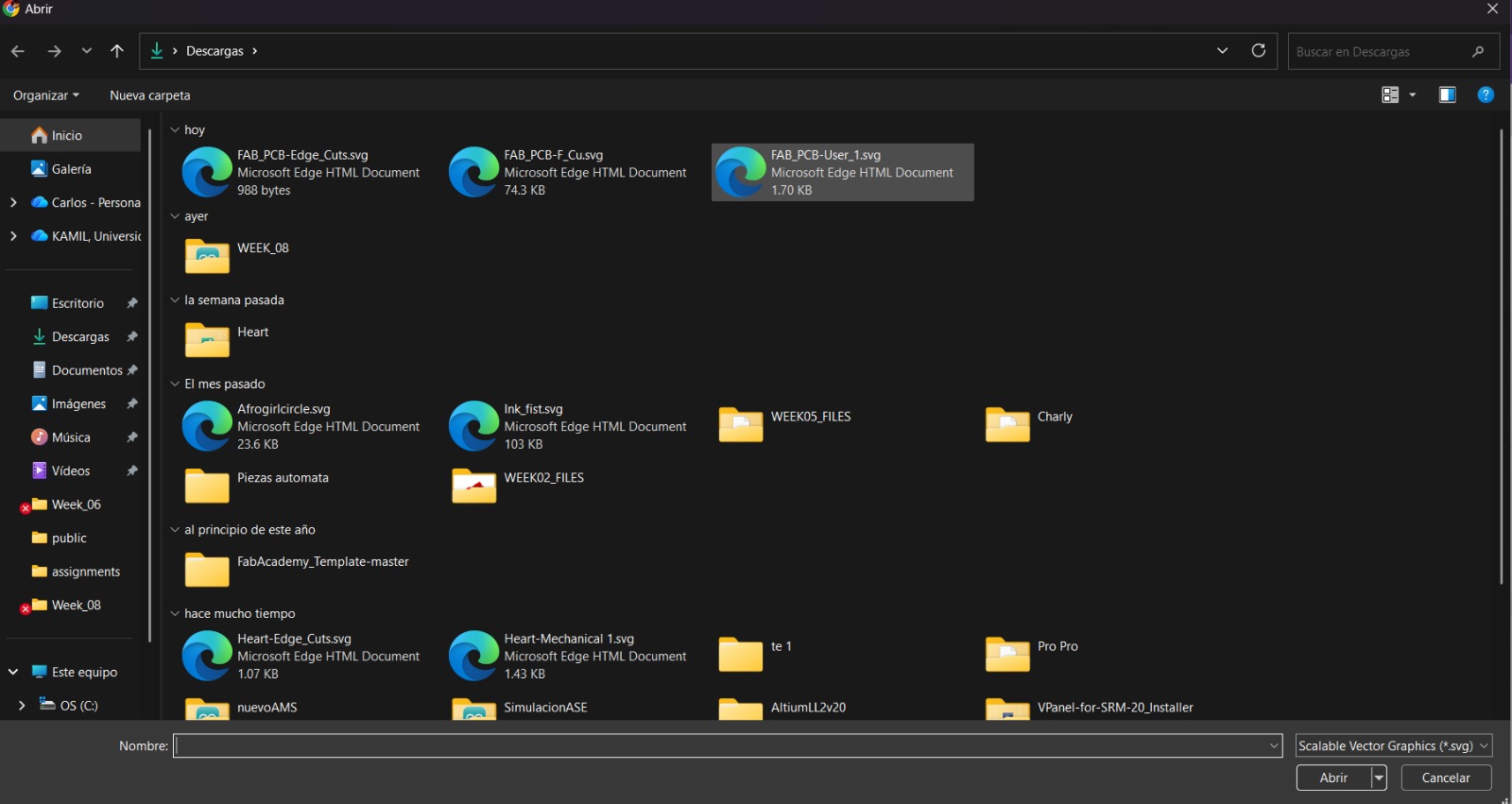This screenshot has height=804, width=1512.
Task: Open recent locations dropdown chevron
Action: pos(87,51)
